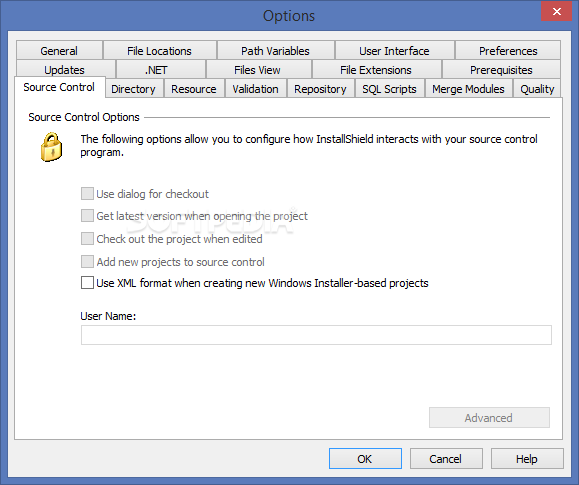Screen dimensions: 579x485
Task: Close the Options dialog window
Action: pos(556,11)
